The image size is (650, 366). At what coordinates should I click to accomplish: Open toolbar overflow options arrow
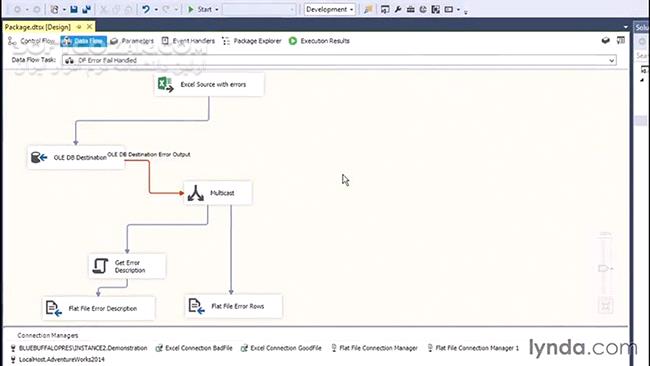(466, 11)
